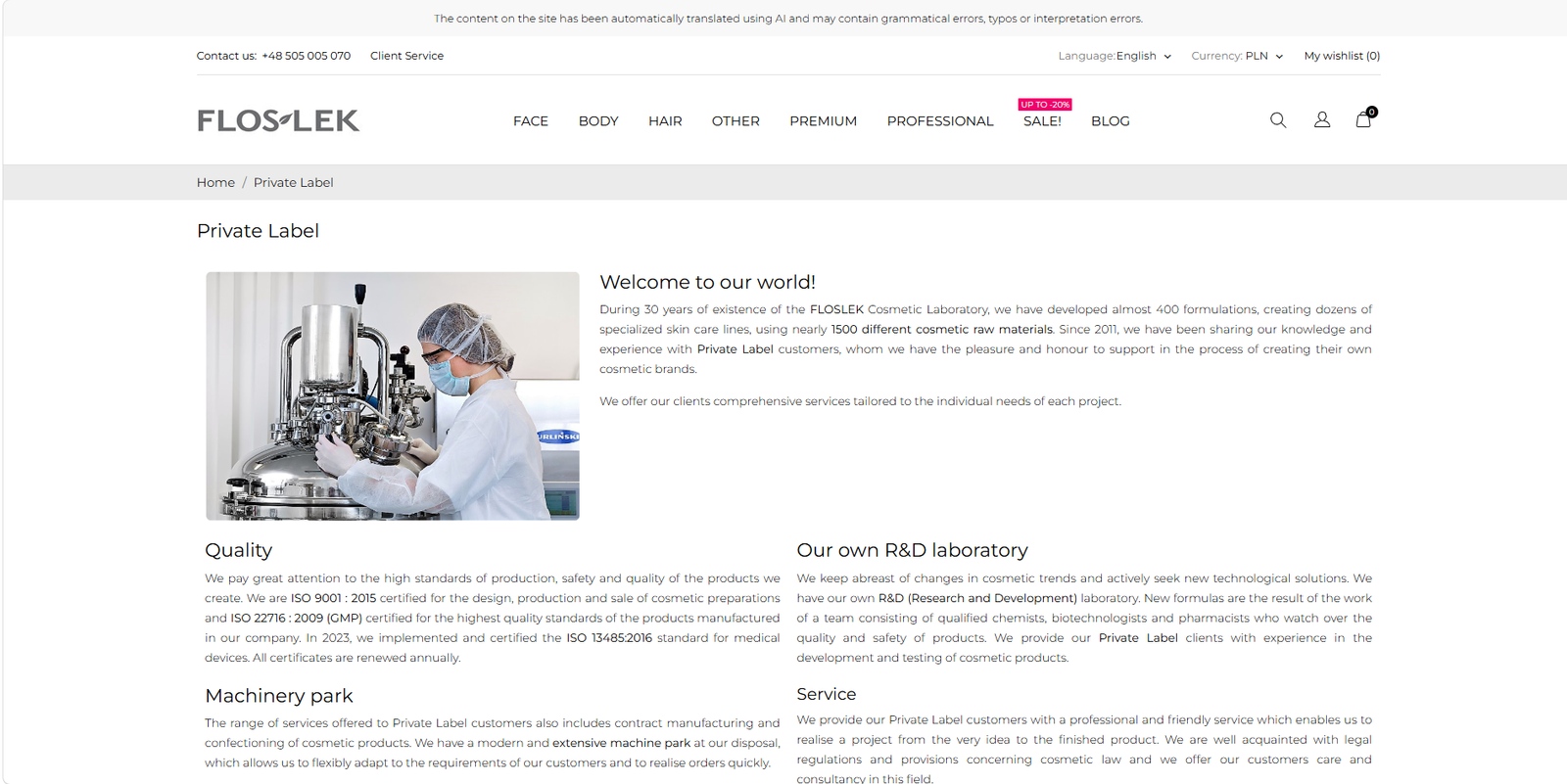Open the PREMIUM menu
1567x784 pixels.
point(824,121)
